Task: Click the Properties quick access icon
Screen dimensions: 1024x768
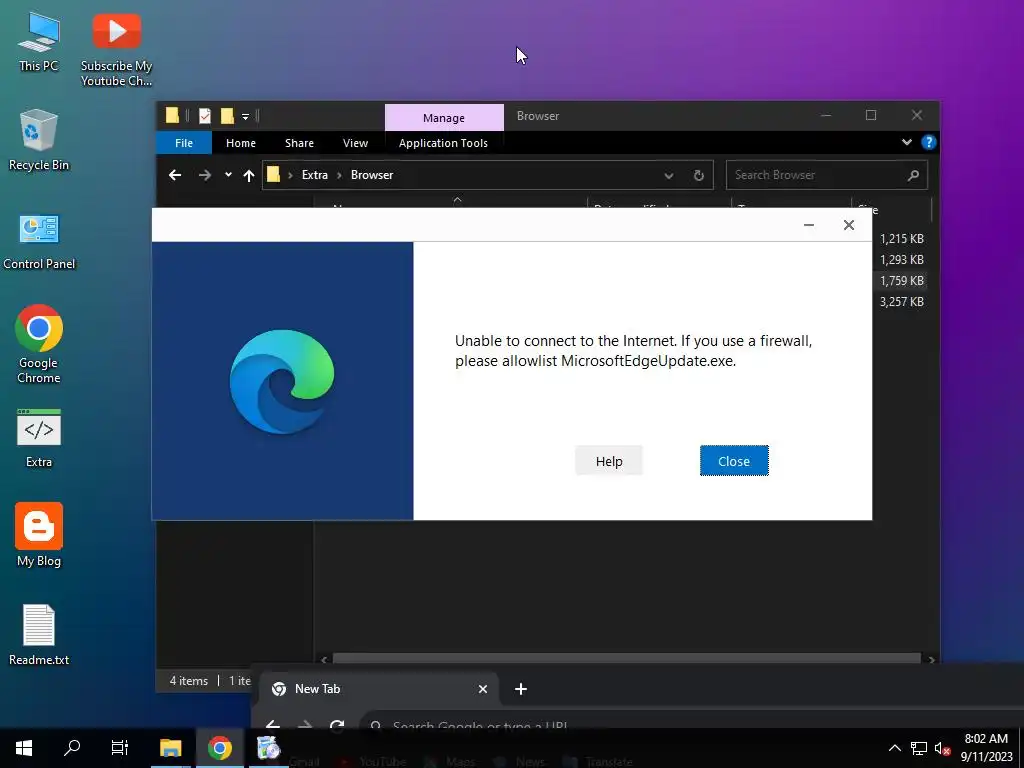Action: [204, 116]
